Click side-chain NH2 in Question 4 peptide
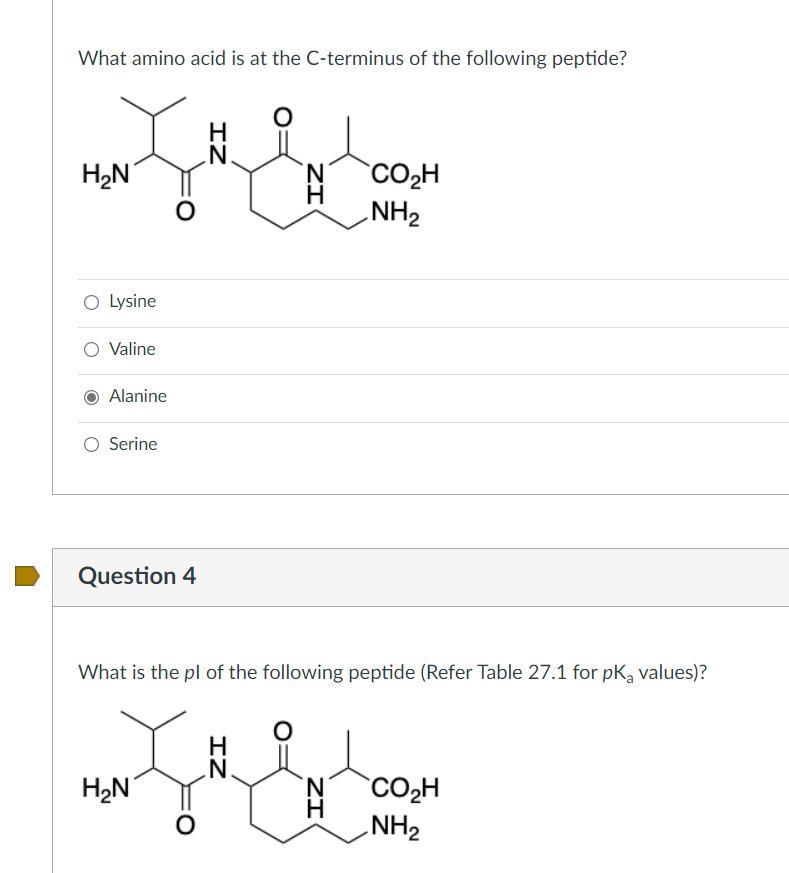 coord(394,827)
